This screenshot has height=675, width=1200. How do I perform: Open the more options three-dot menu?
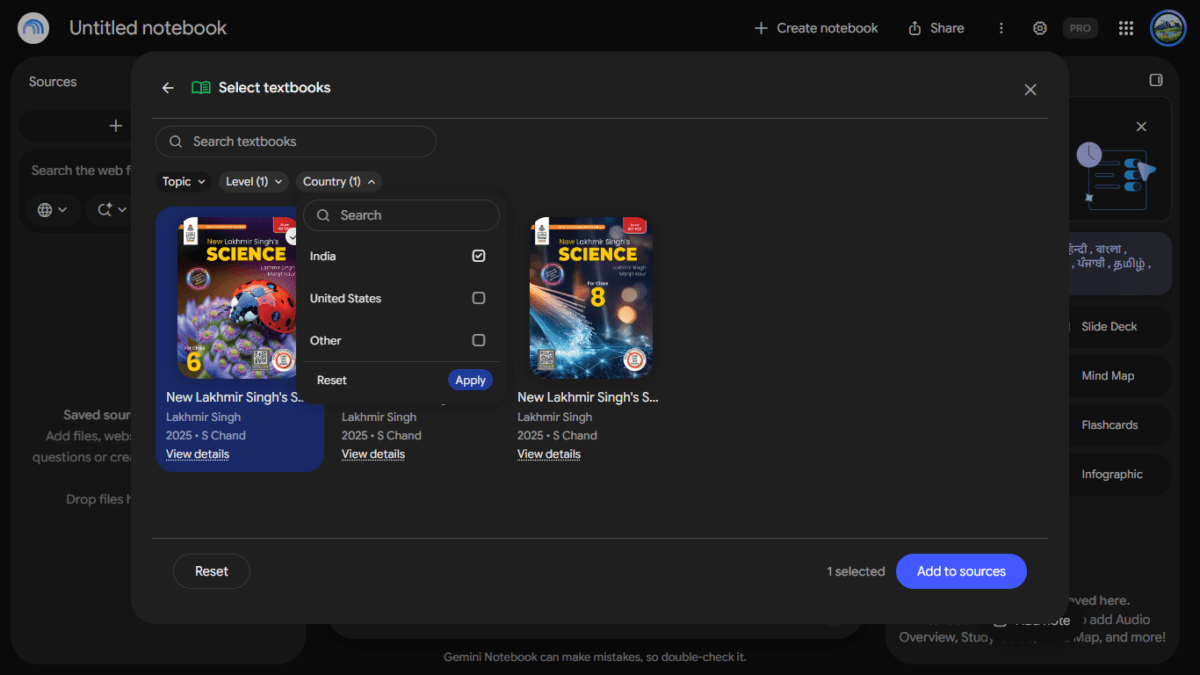coord(1001,28)
